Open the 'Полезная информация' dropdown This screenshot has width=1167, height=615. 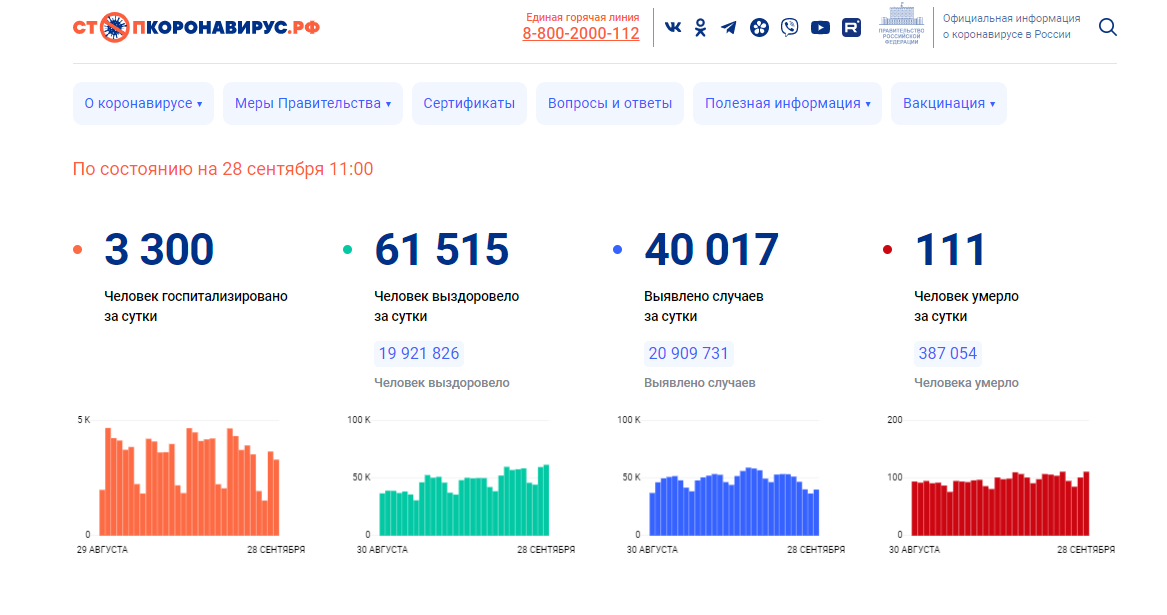click(787, 103)
